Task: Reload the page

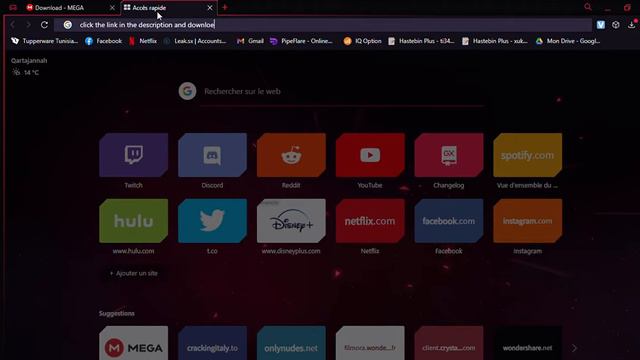Action: (x=44, y=25)
